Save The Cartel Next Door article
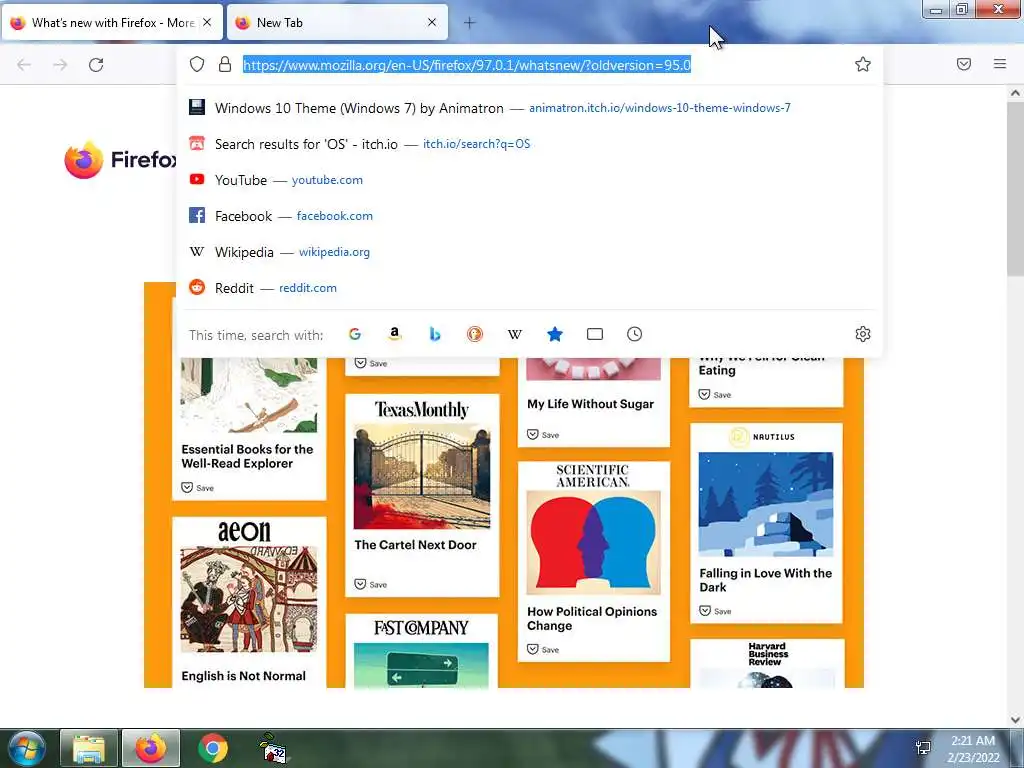The width and height of the screenshot is (1024, 768). pyautogui.click(x=370, y=584)
